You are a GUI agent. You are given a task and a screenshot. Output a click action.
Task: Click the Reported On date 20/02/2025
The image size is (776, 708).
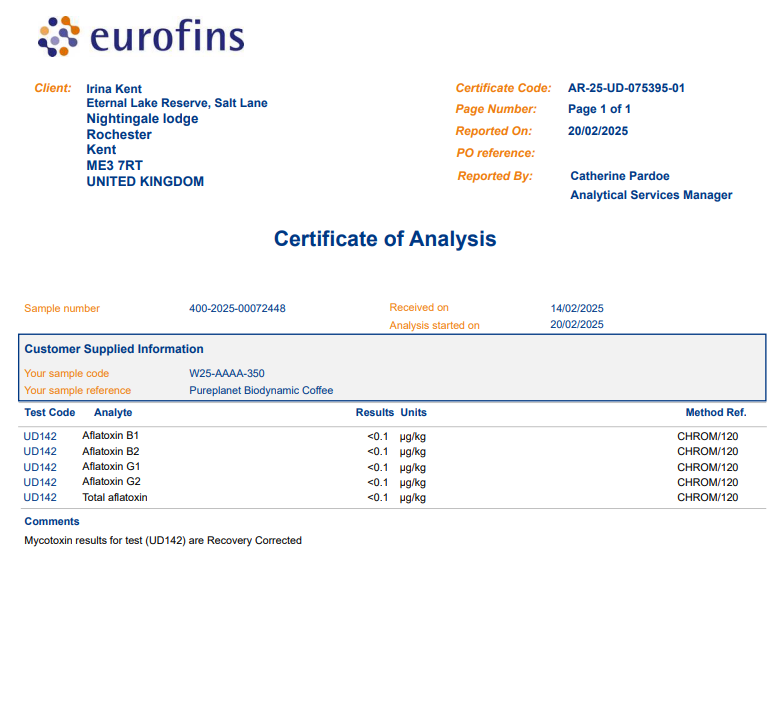point(598,131)
